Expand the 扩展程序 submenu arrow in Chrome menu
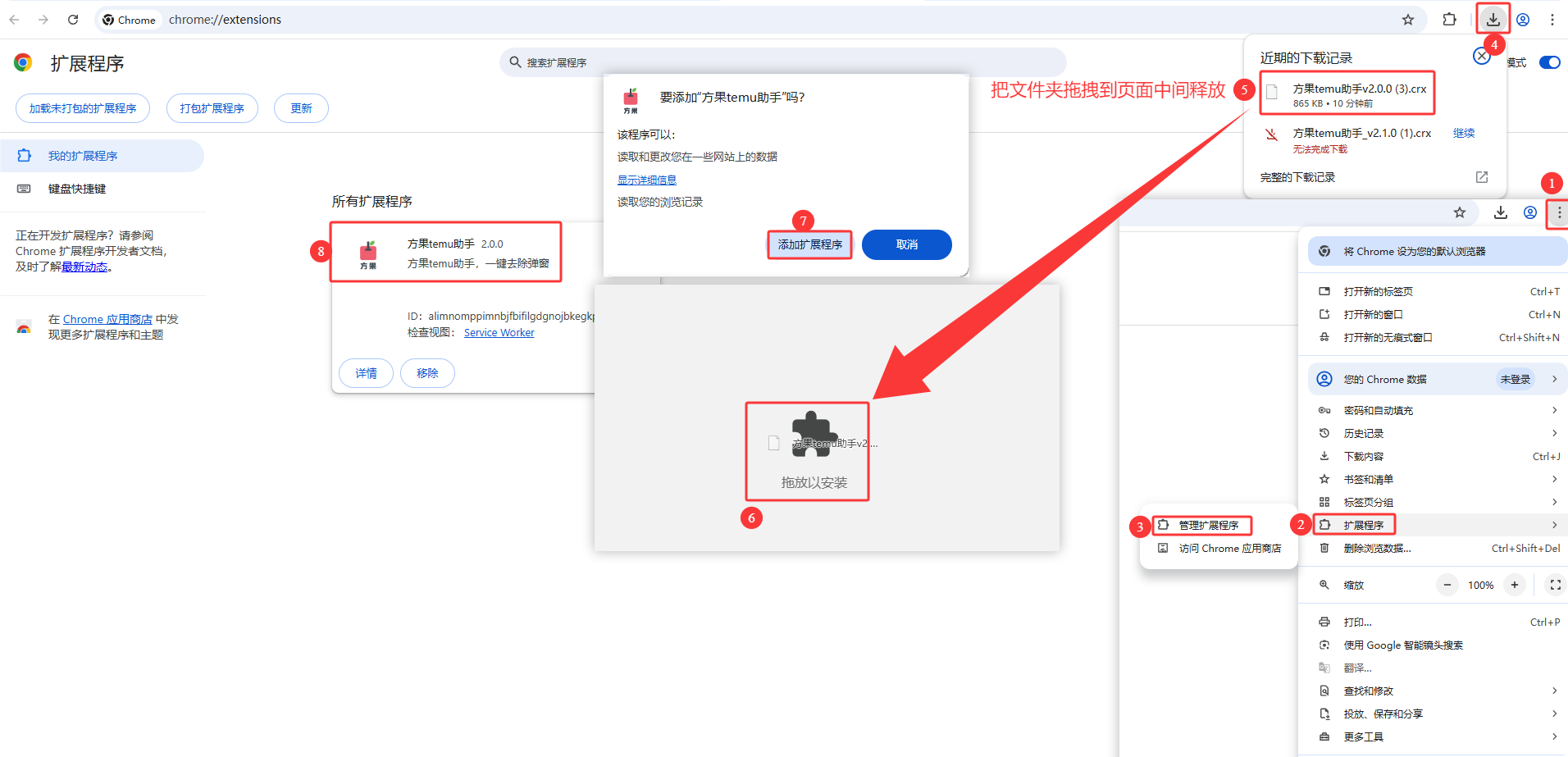The image size is (1568, 757). (1554, 525)
